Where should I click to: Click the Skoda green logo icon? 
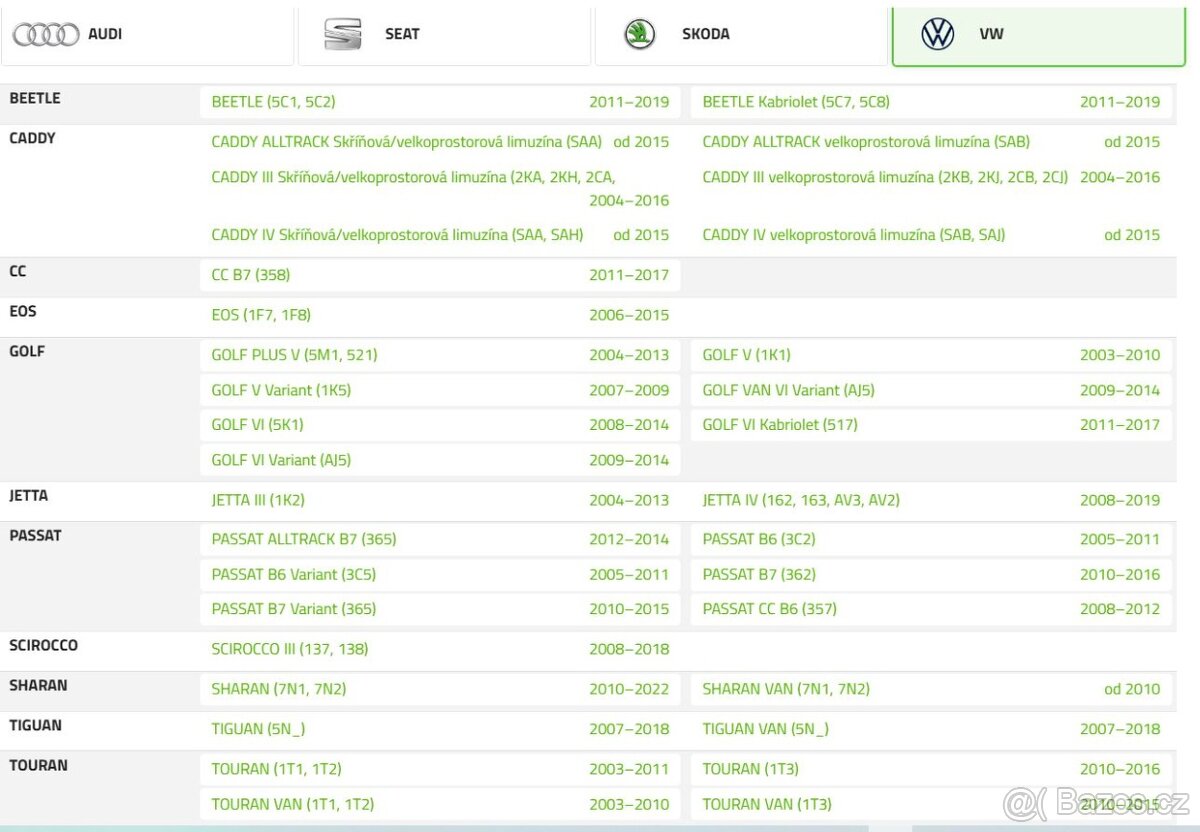[640, 34]
